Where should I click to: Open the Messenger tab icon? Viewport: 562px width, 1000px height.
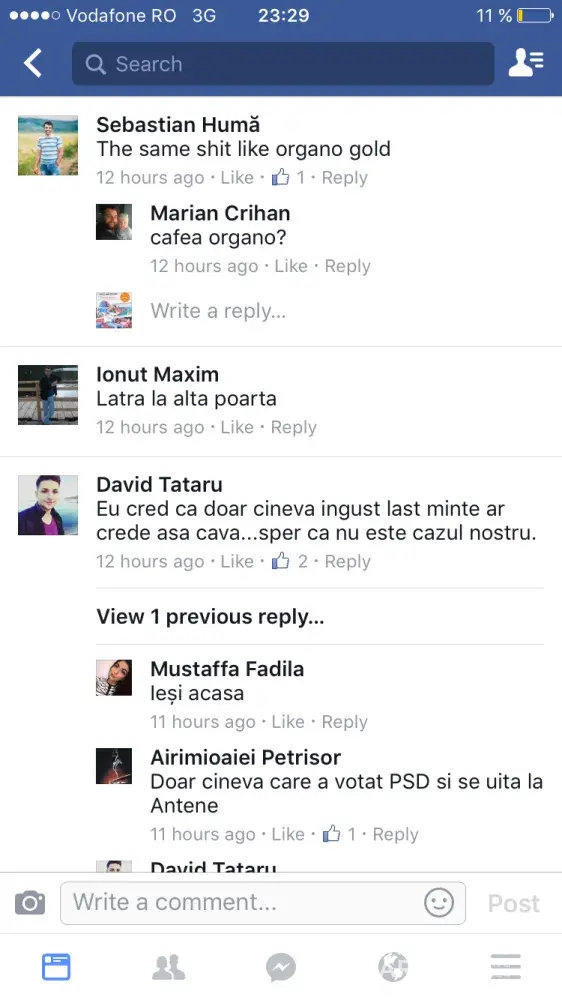point(281,967)
